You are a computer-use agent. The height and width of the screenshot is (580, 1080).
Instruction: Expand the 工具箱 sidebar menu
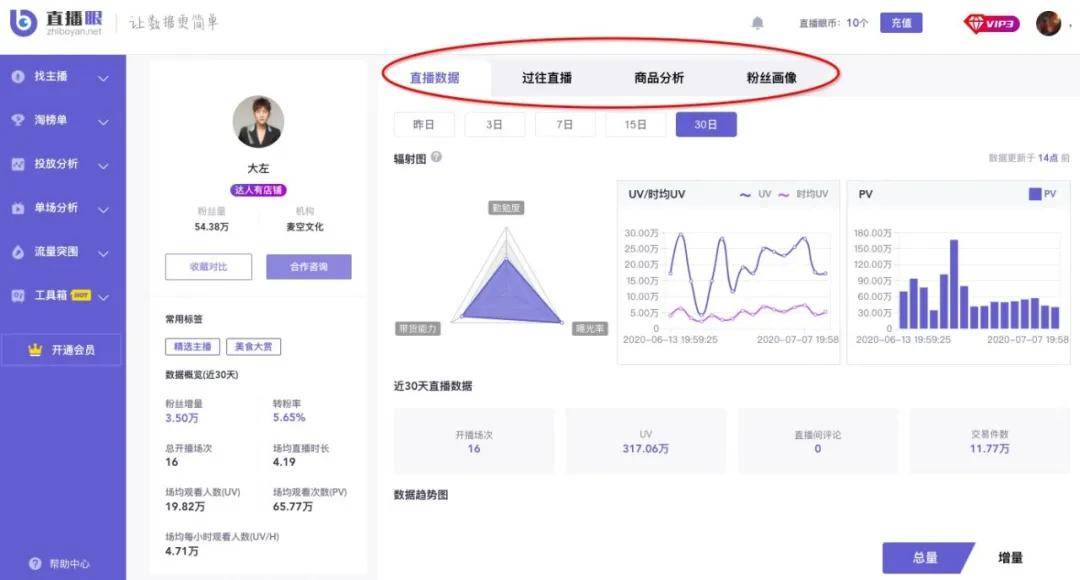[x=103, y=296]
